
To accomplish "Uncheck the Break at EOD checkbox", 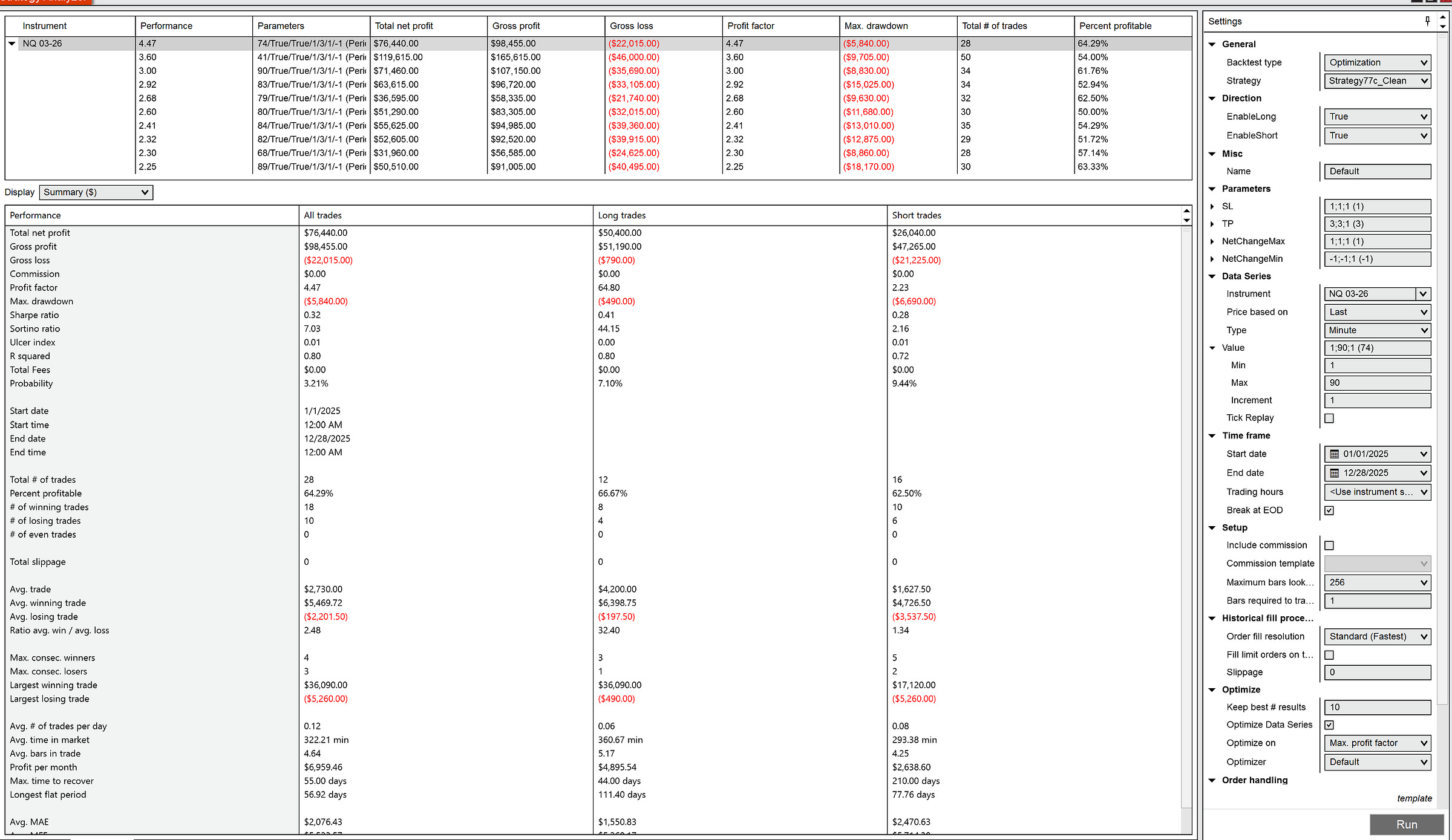I will click(x=1329, y=510).
